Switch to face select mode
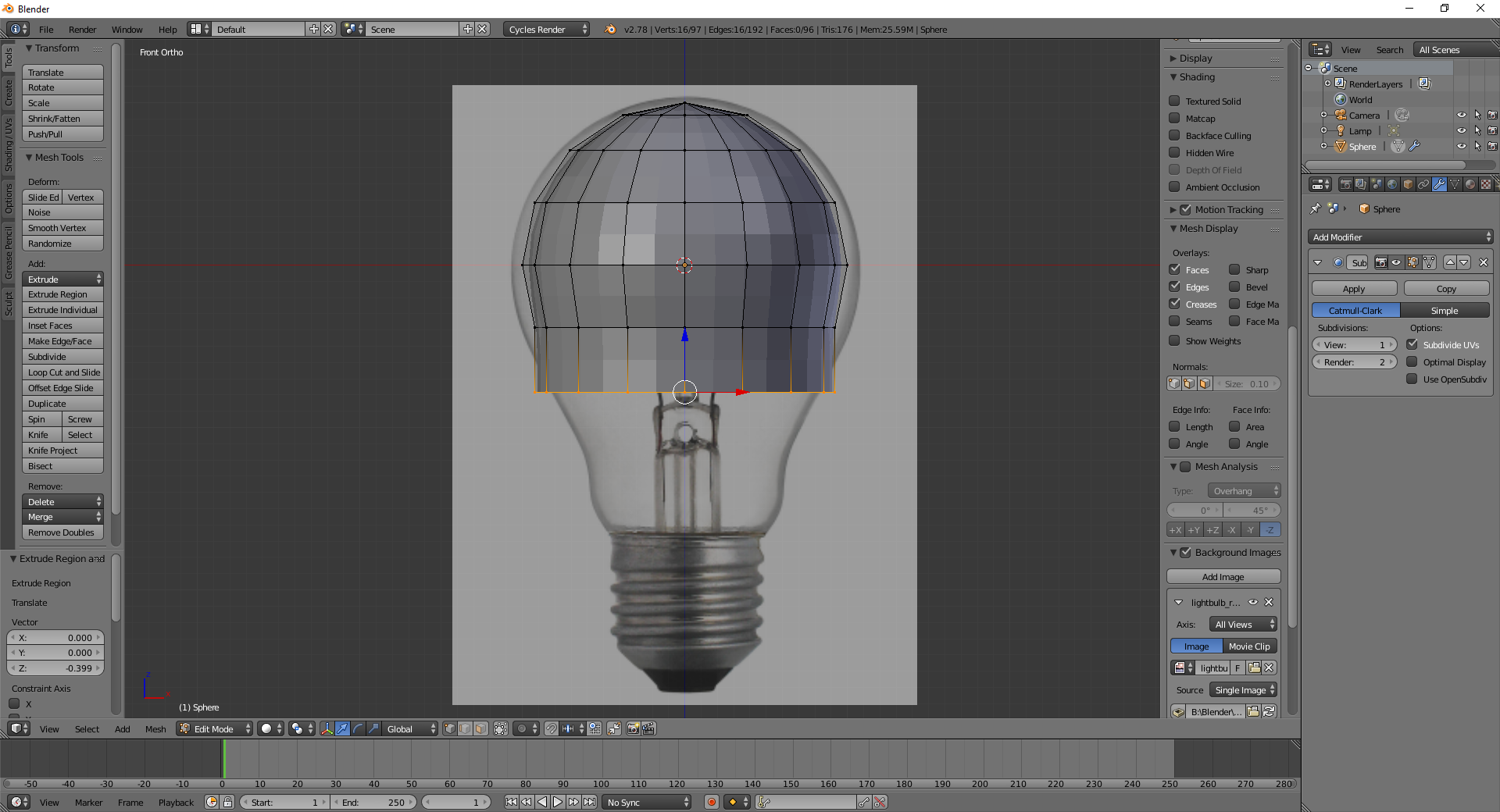This screenshot has height=812, width=1500. [x=480, y=728]
